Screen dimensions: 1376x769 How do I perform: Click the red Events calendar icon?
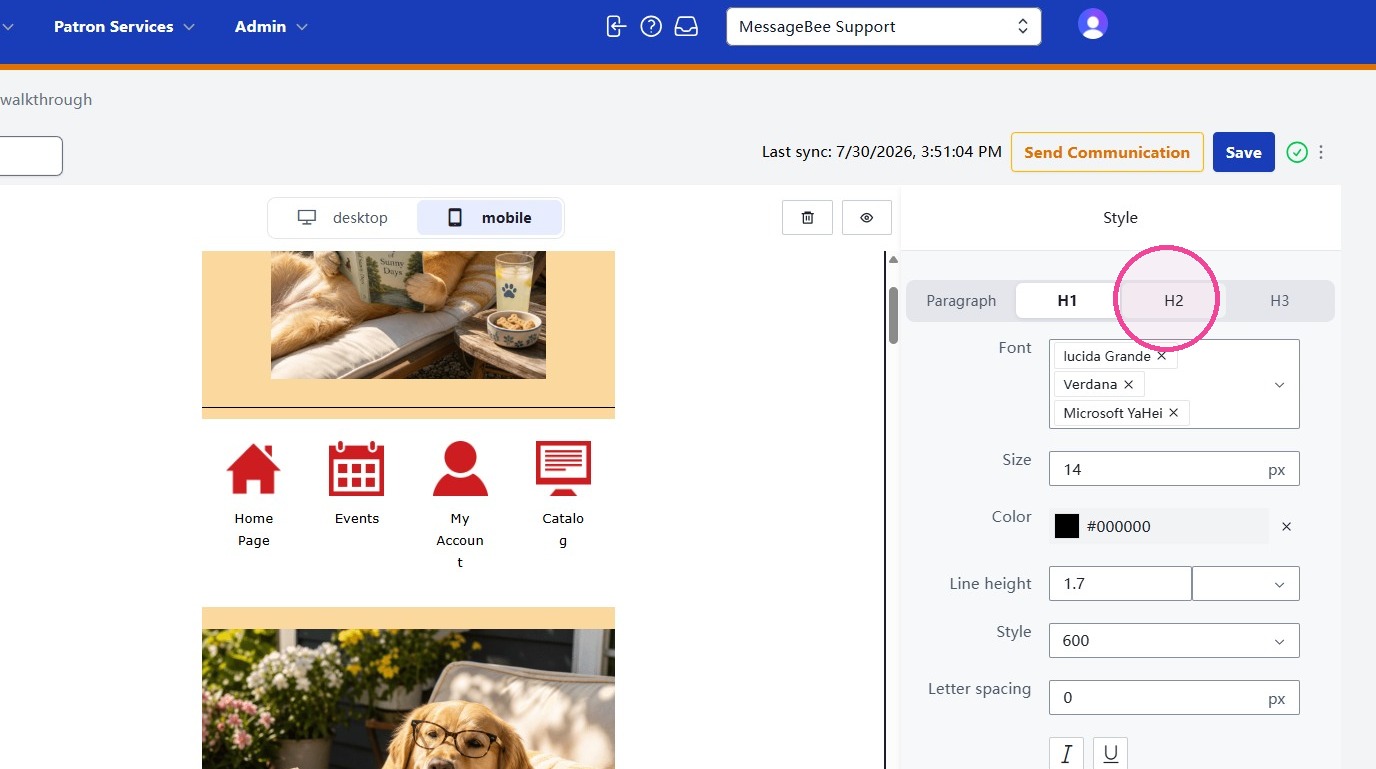pos(357,469)
